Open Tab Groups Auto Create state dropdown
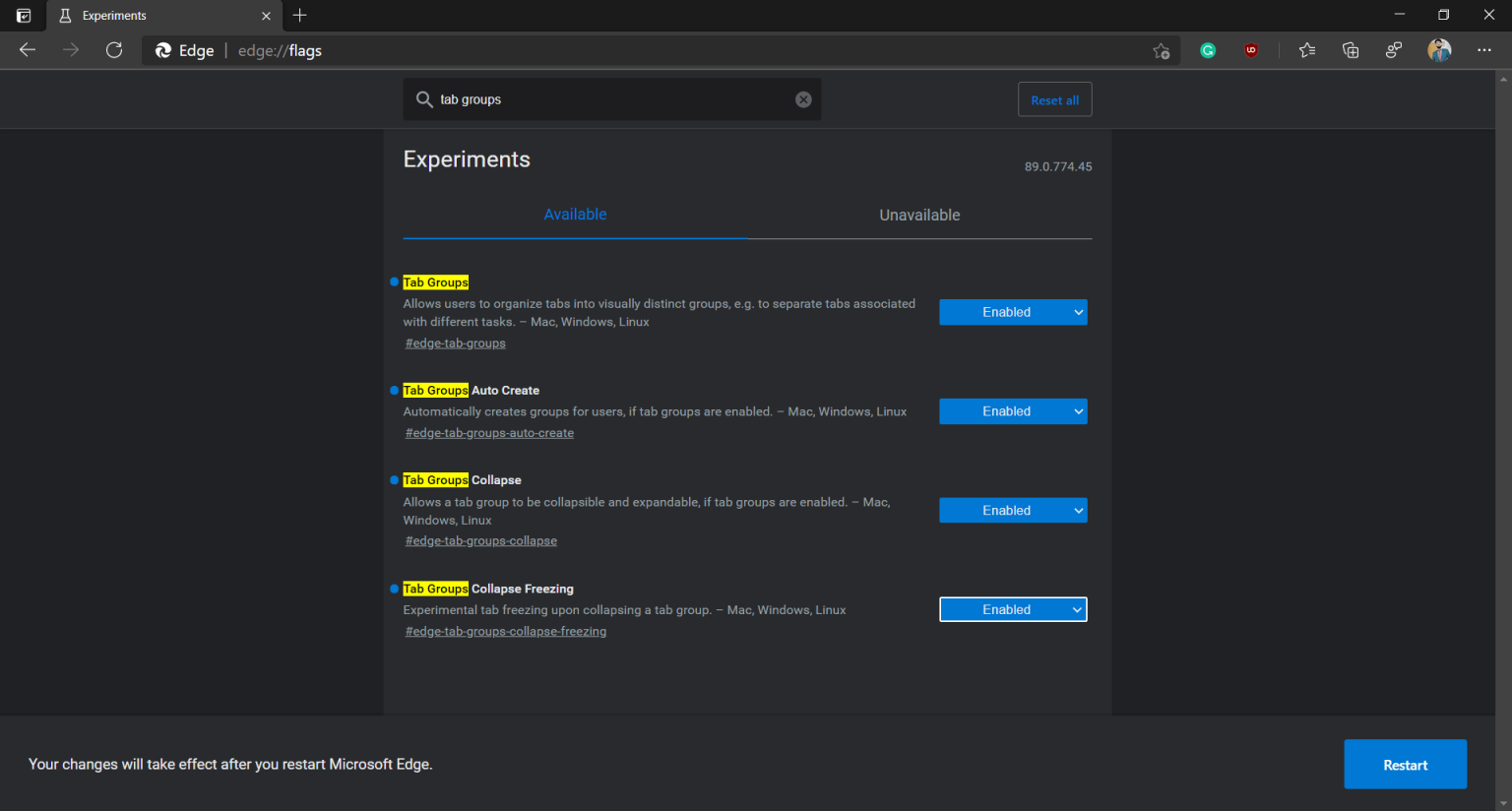Viewport: 1512px width, 811px height. click(x=1013, y=411)
